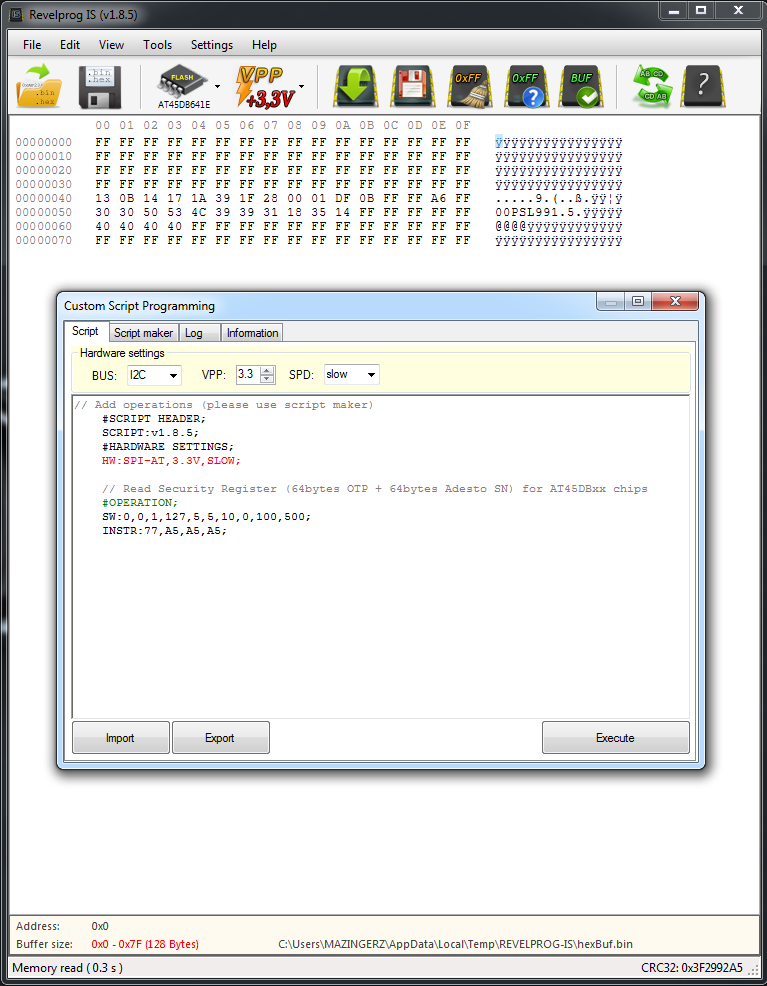This screenshot has height=986, width=767.
Task: Expand the chip selection dropdown arrow
Action: (217, 87)
